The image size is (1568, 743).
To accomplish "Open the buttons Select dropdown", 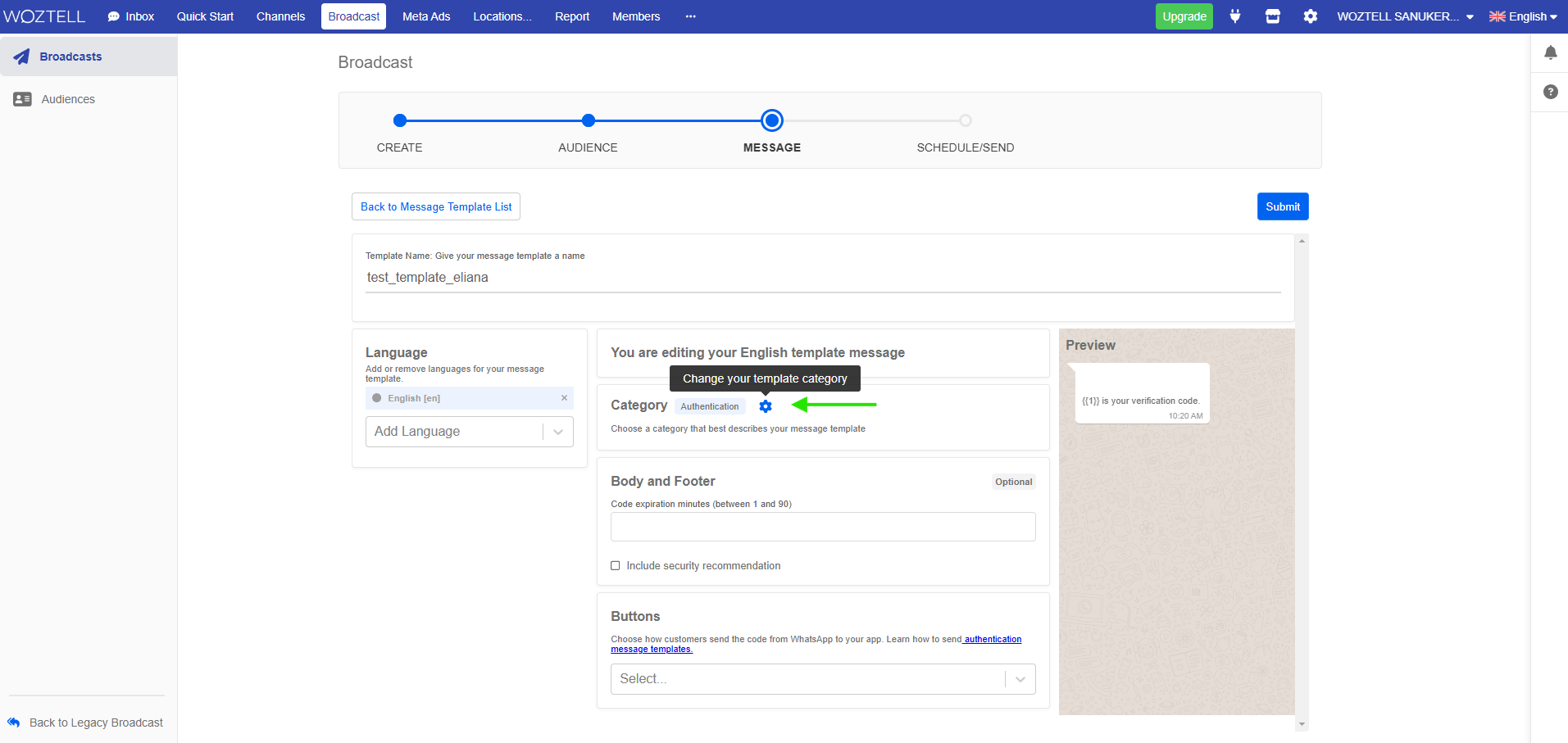I will coord(822,679).
